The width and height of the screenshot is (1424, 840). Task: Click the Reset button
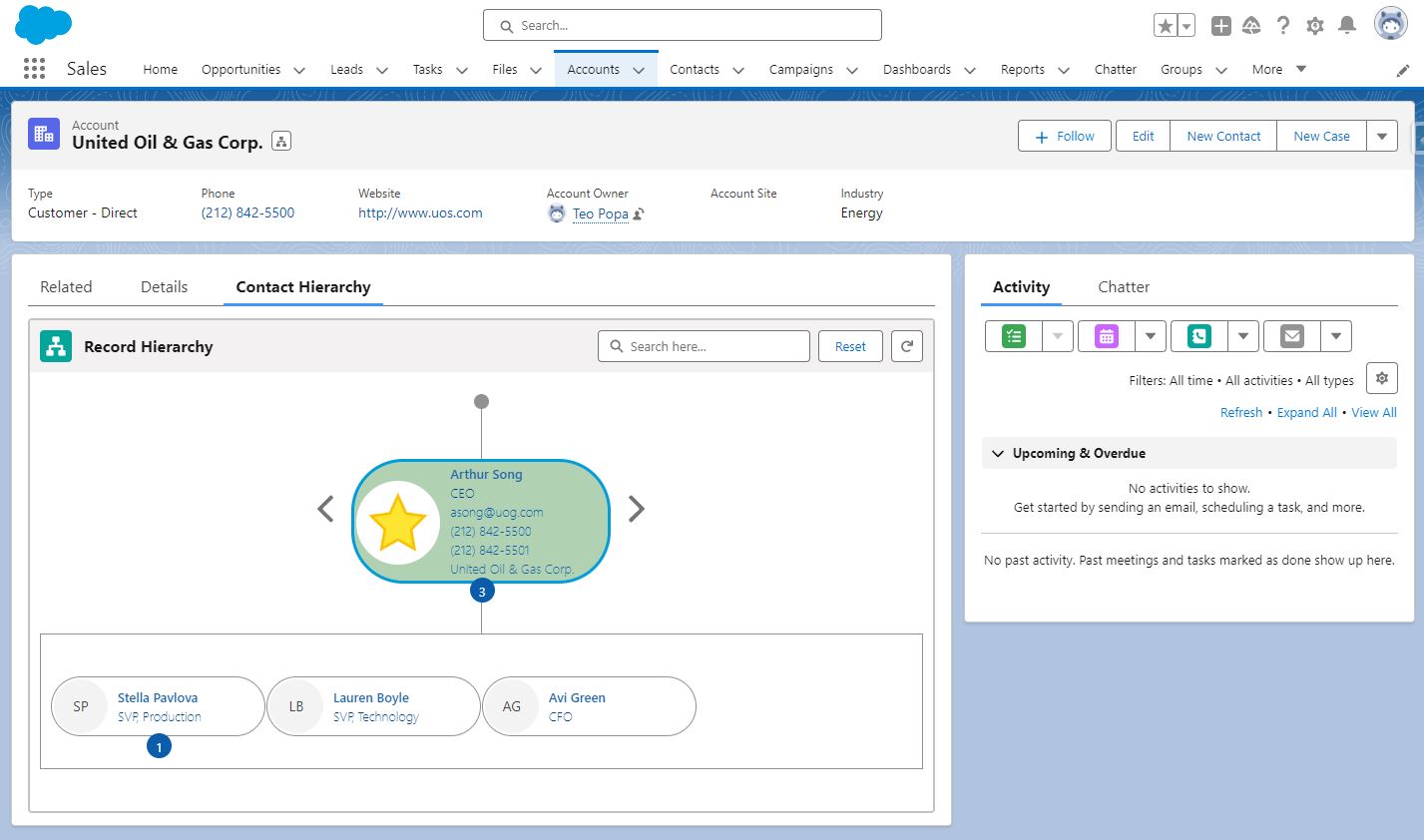point(850,346)
